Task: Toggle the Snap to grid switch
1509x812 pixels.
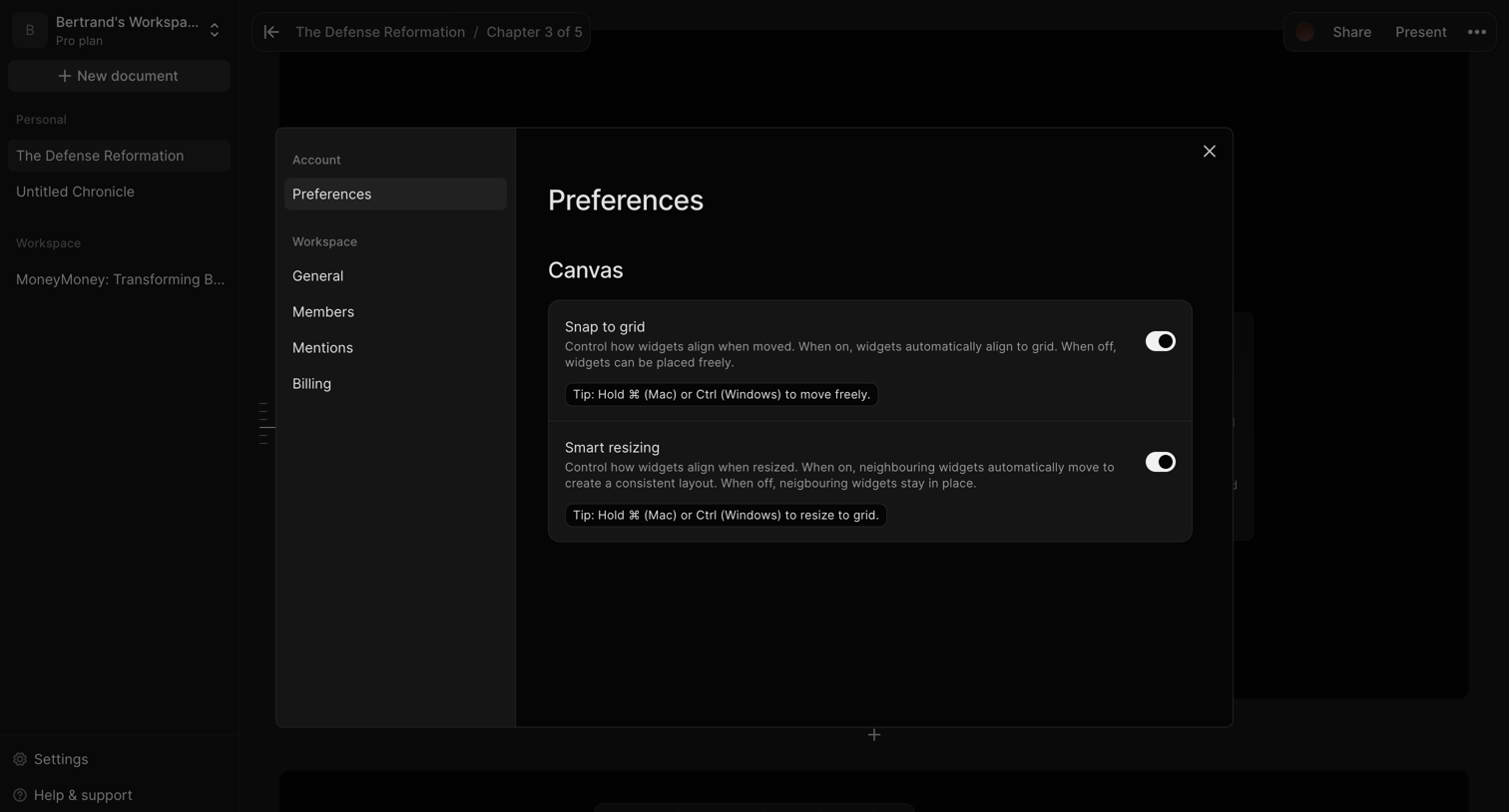Action: click(x=1160, y=341)
